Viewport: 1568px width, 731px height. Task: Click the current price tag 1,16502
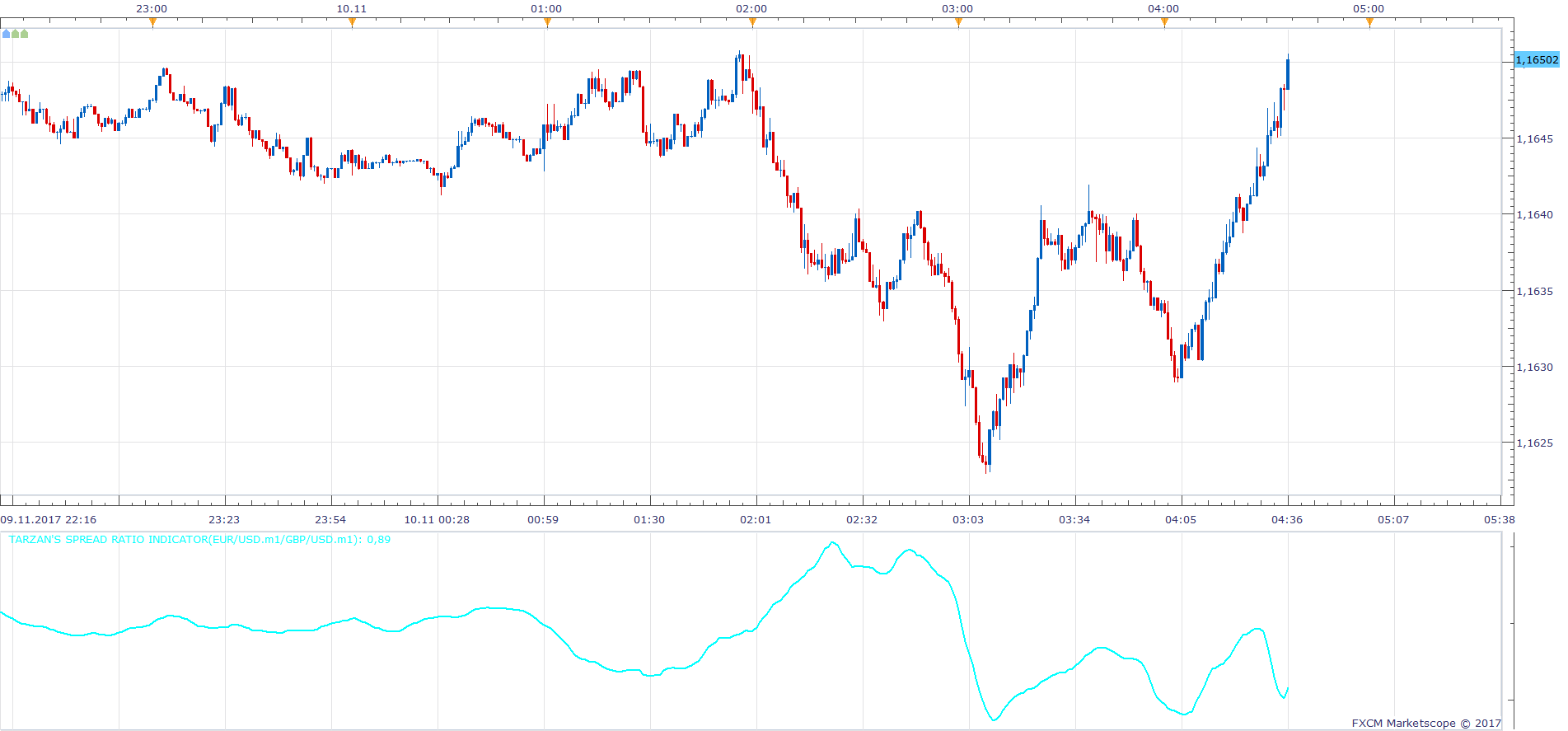click(1537, 59)
